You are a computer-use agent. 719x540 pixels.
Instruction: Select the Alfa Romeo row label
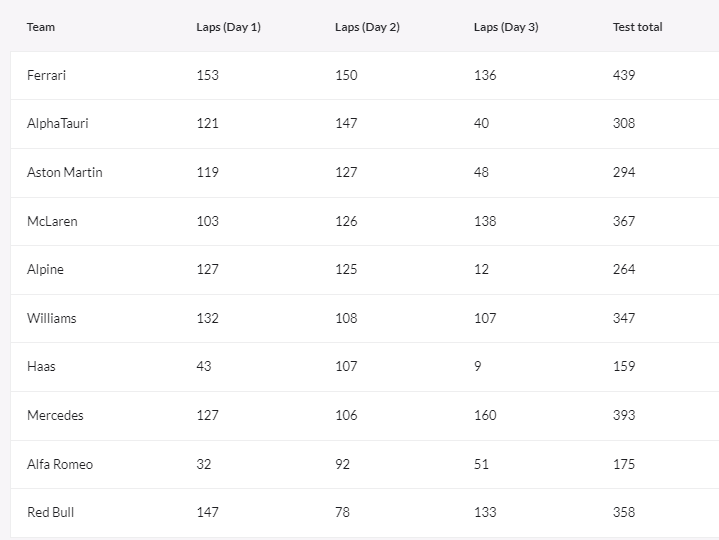[x=60, y=464]
